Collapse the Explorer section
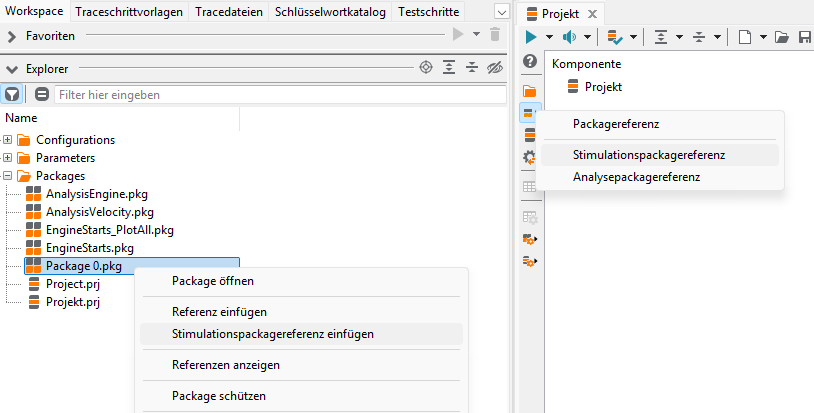Viewport: 814px width, 413px height. click(x=12, y=69)
